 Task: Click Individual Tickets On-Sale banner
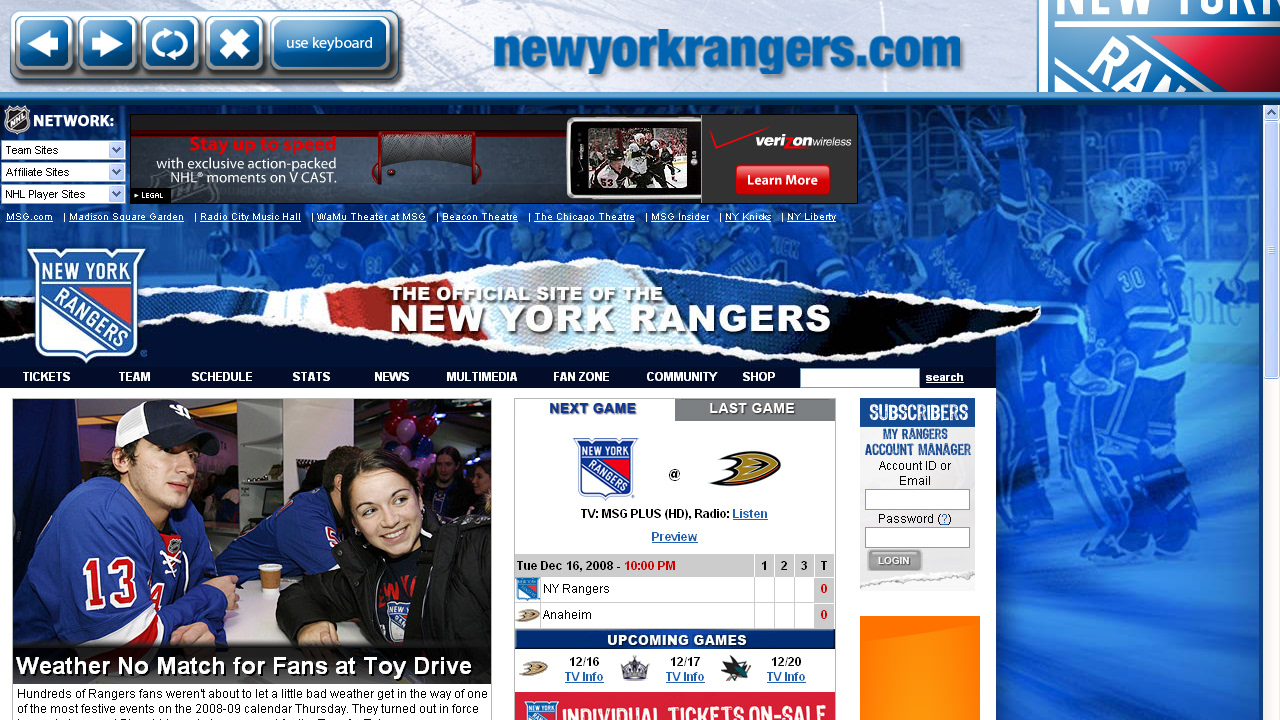click(x=675, y=707)
